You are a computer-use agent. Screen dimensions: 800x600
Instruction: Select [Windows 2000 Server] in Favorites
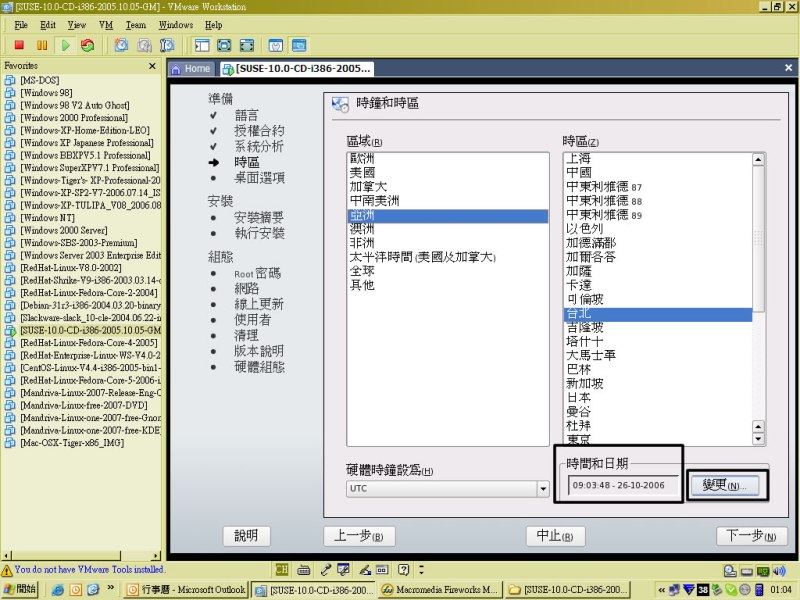click(64, 231)
